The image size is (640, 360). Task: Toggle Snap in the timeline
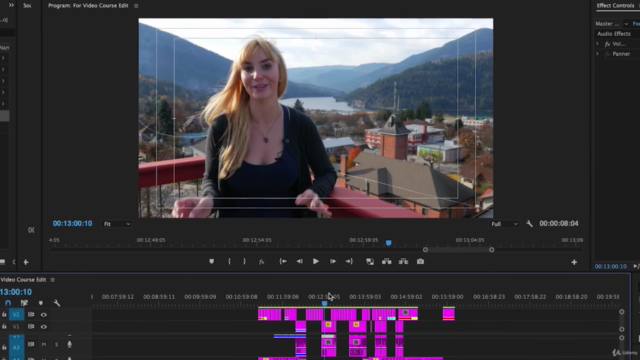[8, 303]
